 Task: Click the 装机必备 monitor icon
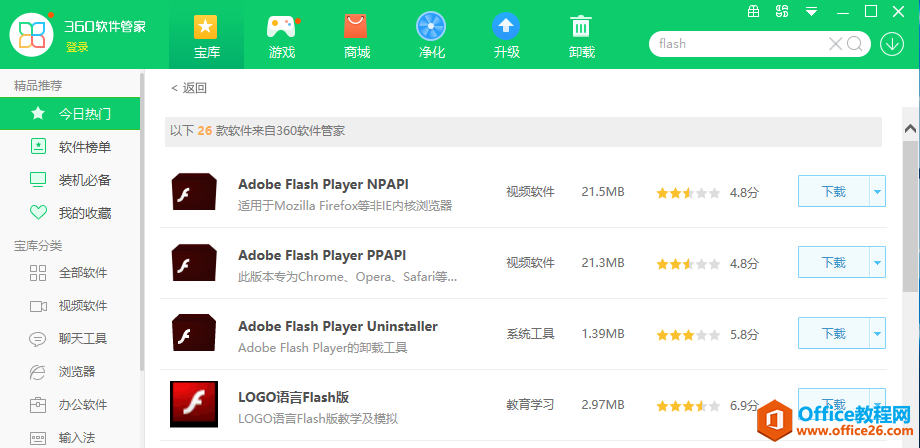[x=38, y=179]
